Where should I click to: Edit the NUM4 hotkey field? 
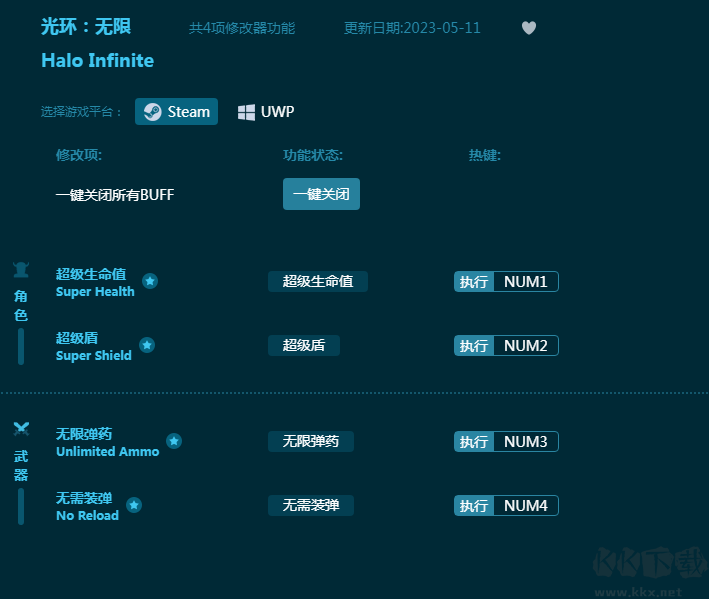[526, 506]
